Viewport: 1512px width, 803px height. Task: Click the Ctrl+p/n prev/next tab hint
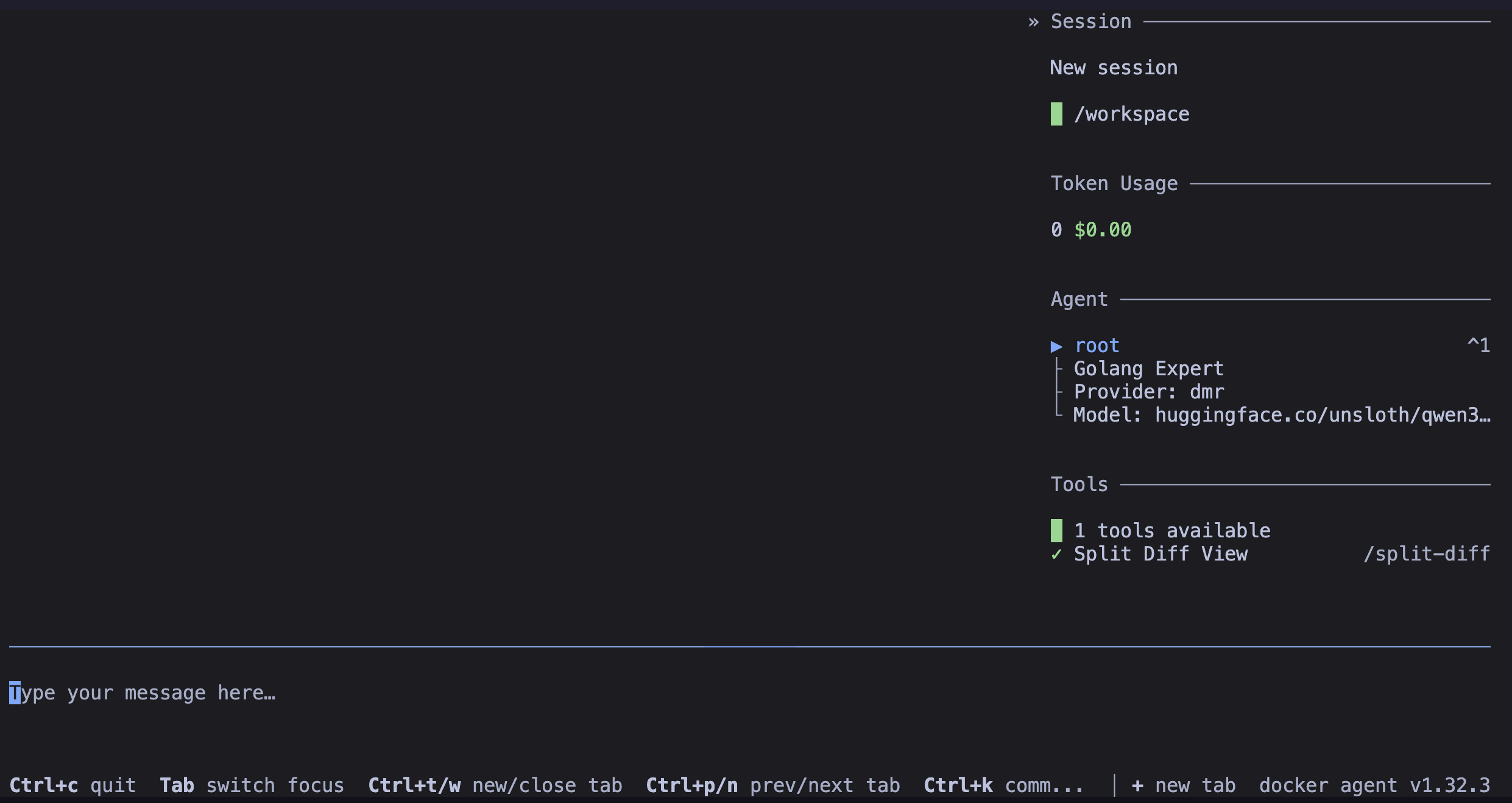[x=772, y=785]
